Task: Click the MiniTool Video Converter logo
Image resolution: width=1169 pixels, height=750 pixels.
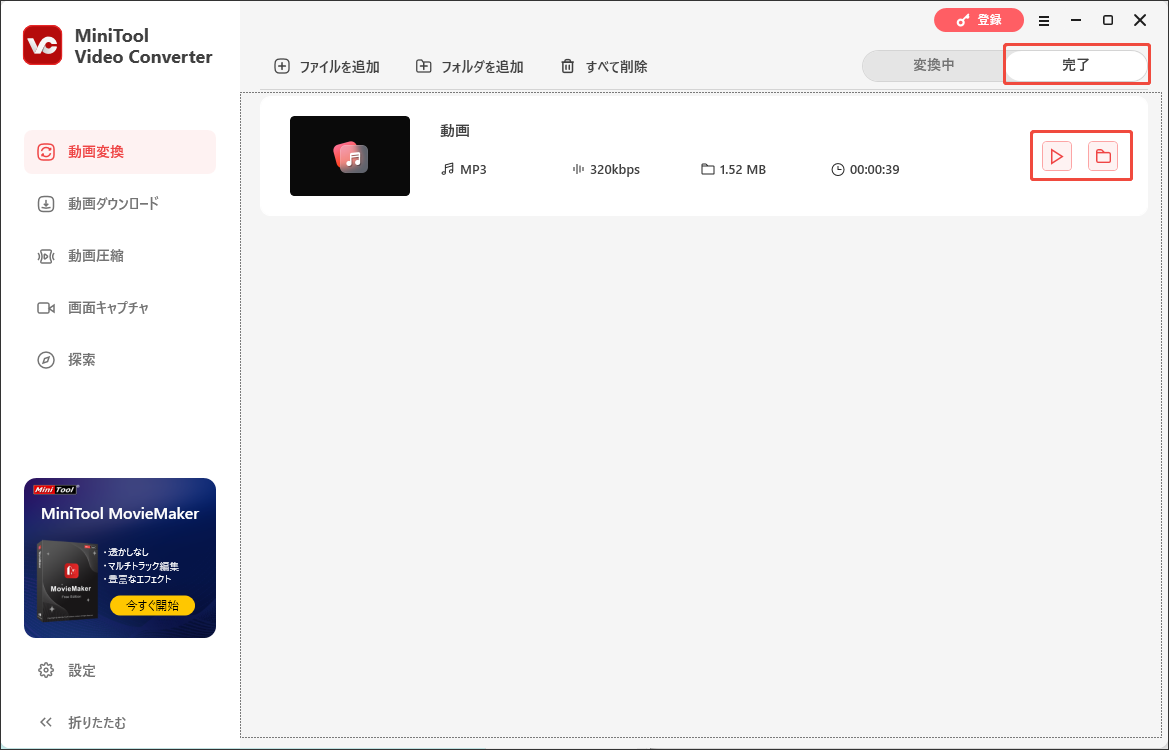Action: (x=42, y=45)
